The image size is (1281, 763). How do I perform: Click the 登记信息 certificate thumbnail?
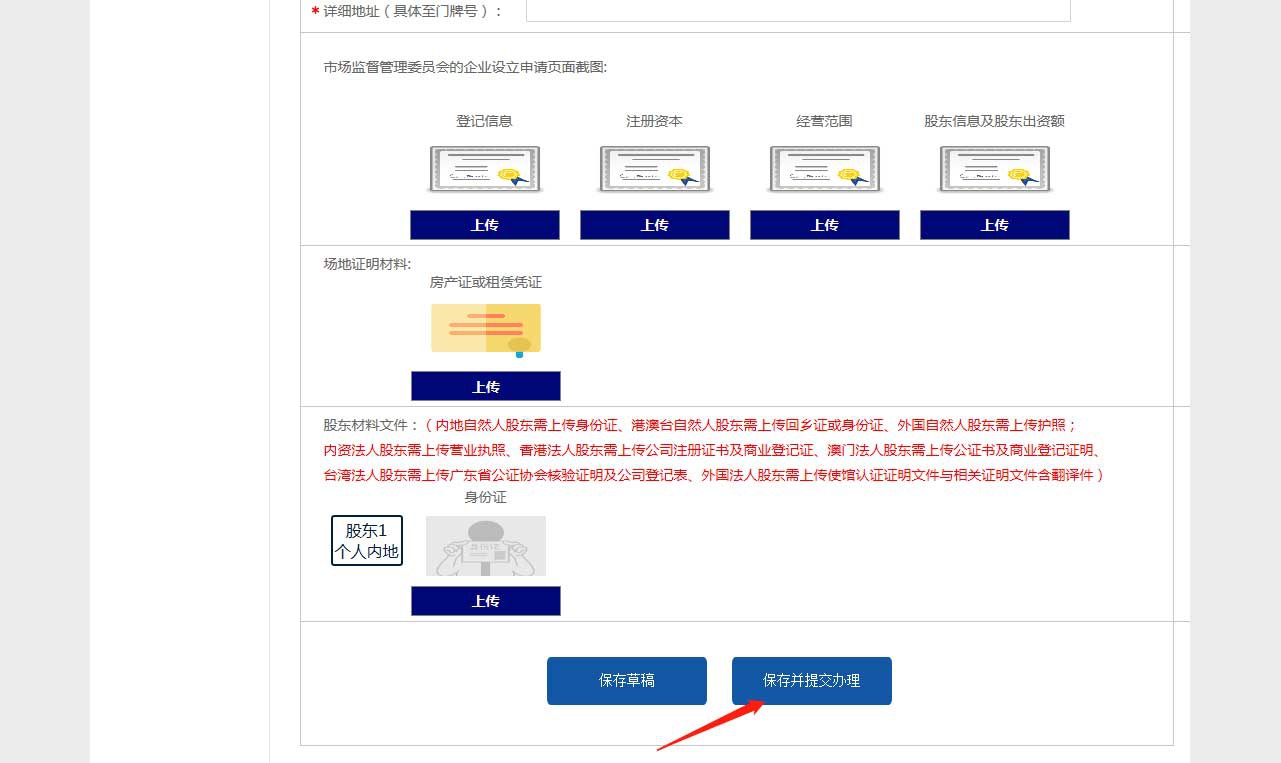tap(485, 169)
